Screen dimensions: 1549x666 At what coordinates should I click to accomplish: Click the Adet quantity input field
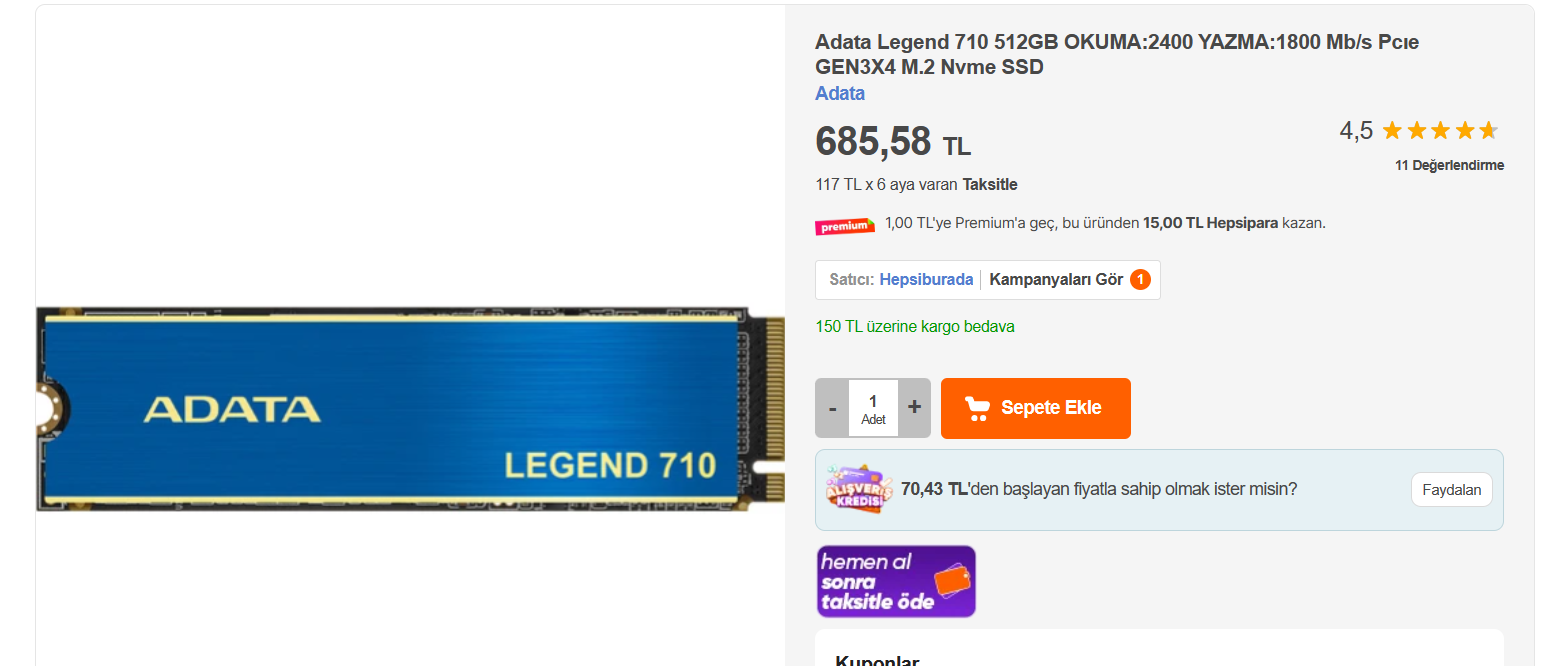point(873,408)
